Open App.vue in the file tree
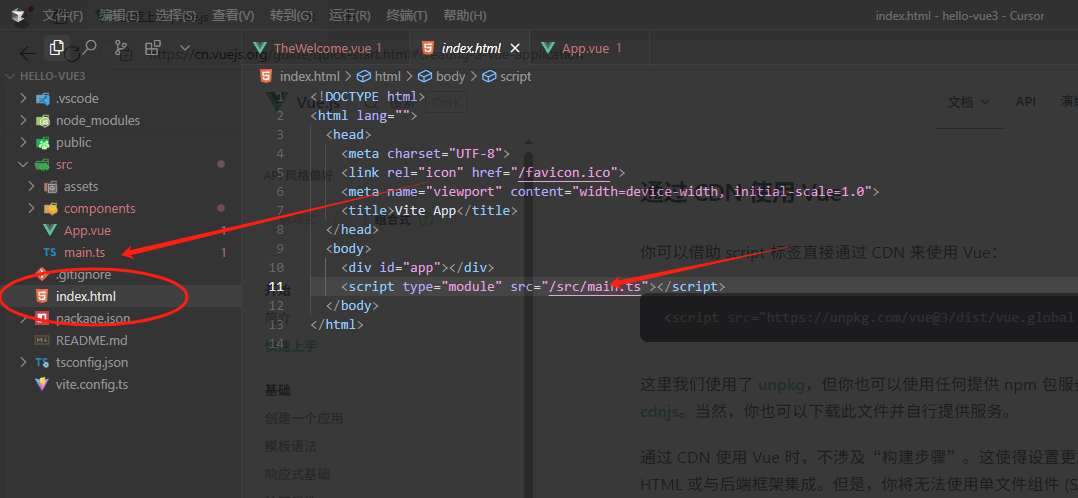 click(x=87, y=230)
